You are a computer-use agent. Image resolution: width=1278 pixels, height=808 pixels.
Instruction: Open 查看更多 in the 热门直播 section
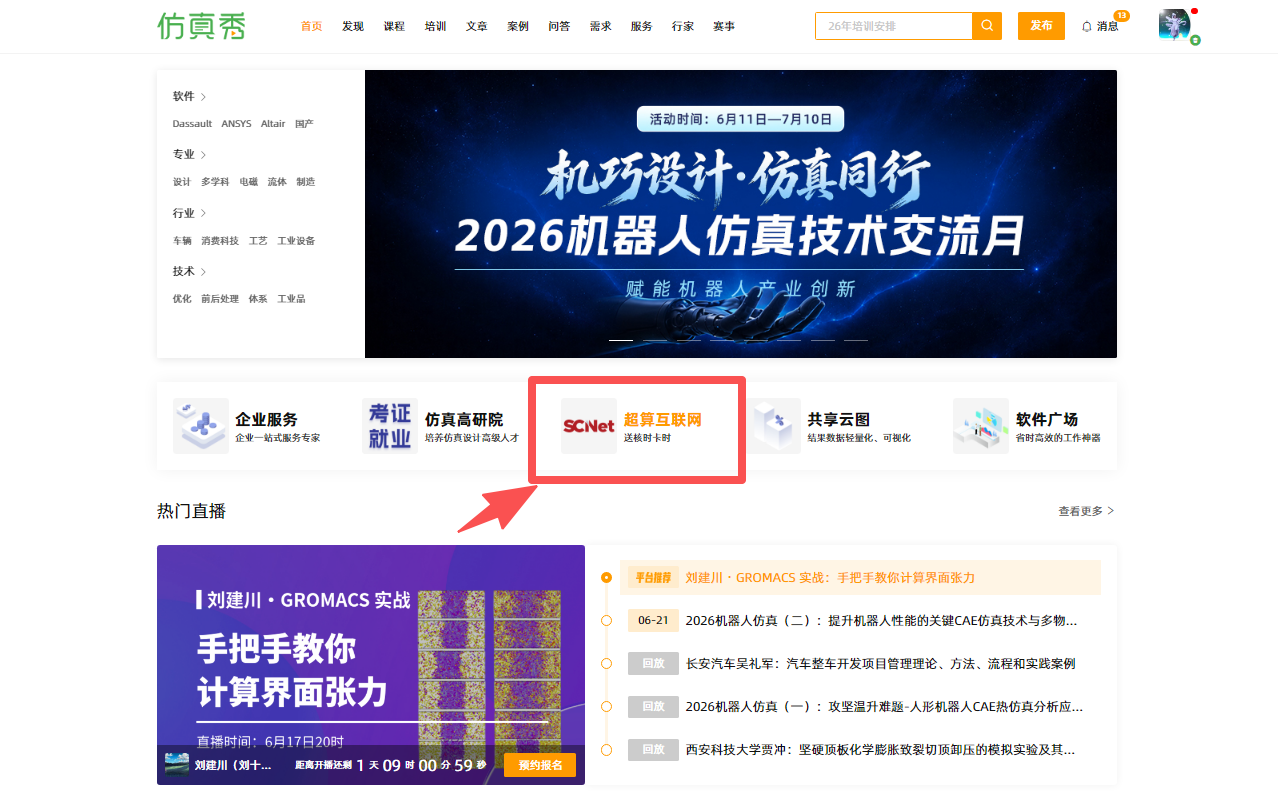coord(1086,511)
